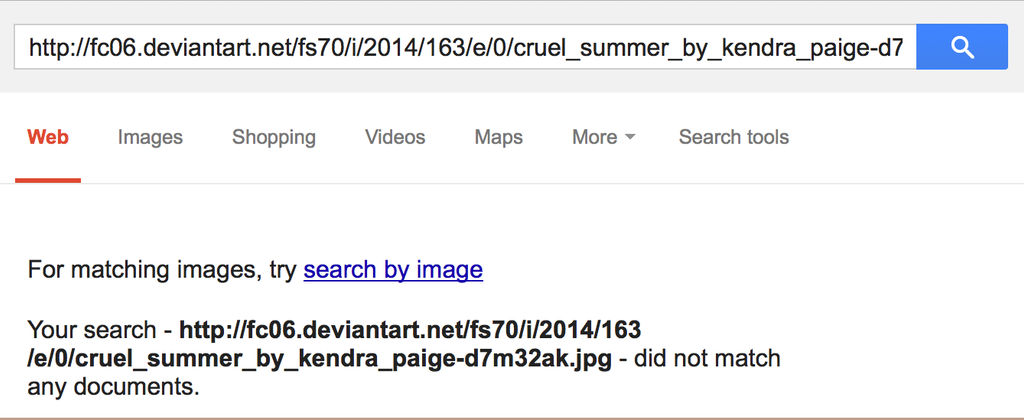The height and width of the screenshot is (420, 1024).
Task: Expand the More dropdown menu
Action: (x=603, y=137)
